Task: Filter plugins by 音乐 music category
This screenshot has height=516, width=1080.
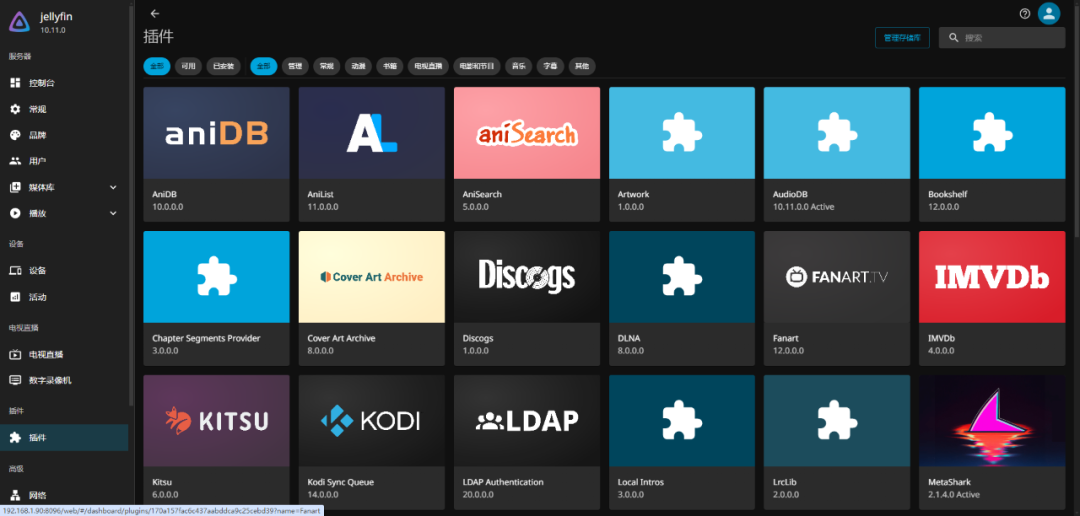Action: (519, 66)
